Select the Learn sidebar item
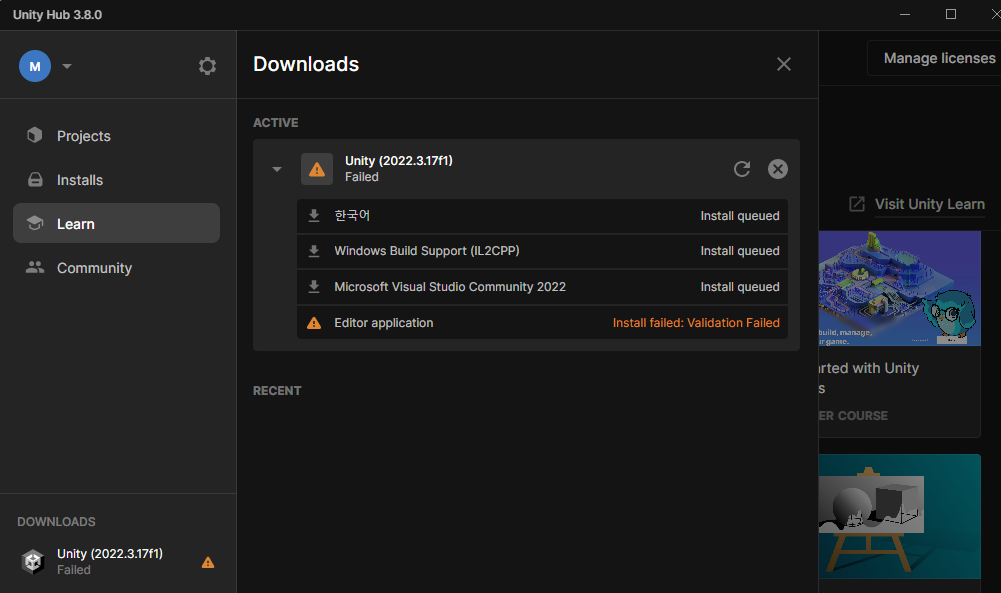The width and height of the screenshot is (1001, 593). [116, 223]
